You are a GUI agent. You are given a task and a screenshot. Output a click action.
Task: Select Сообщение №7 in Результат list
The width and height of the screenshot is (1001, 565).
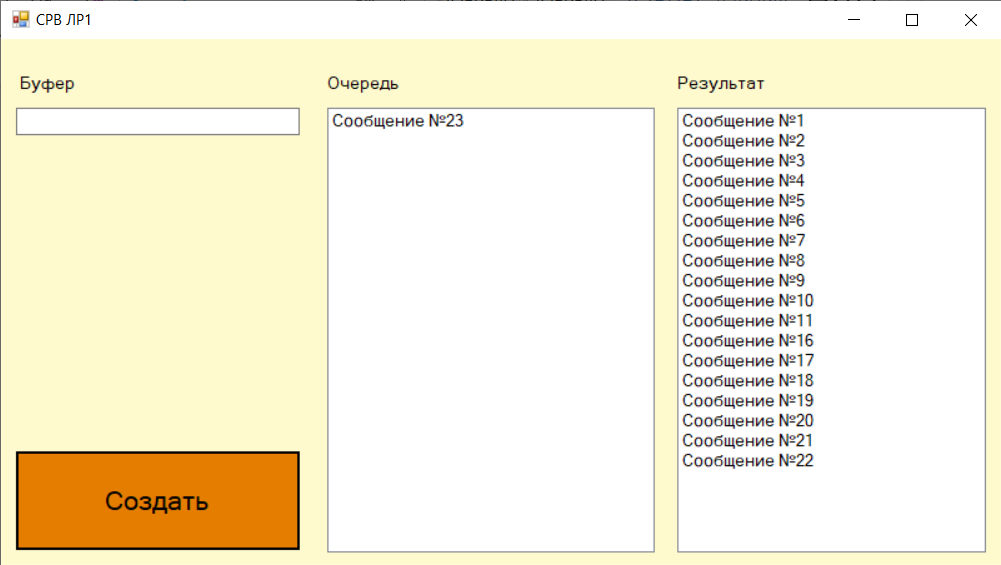click(831, 241)
